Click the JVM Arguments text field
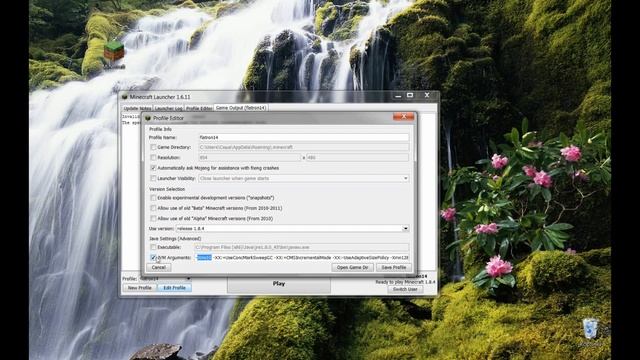 pos(301,258)
